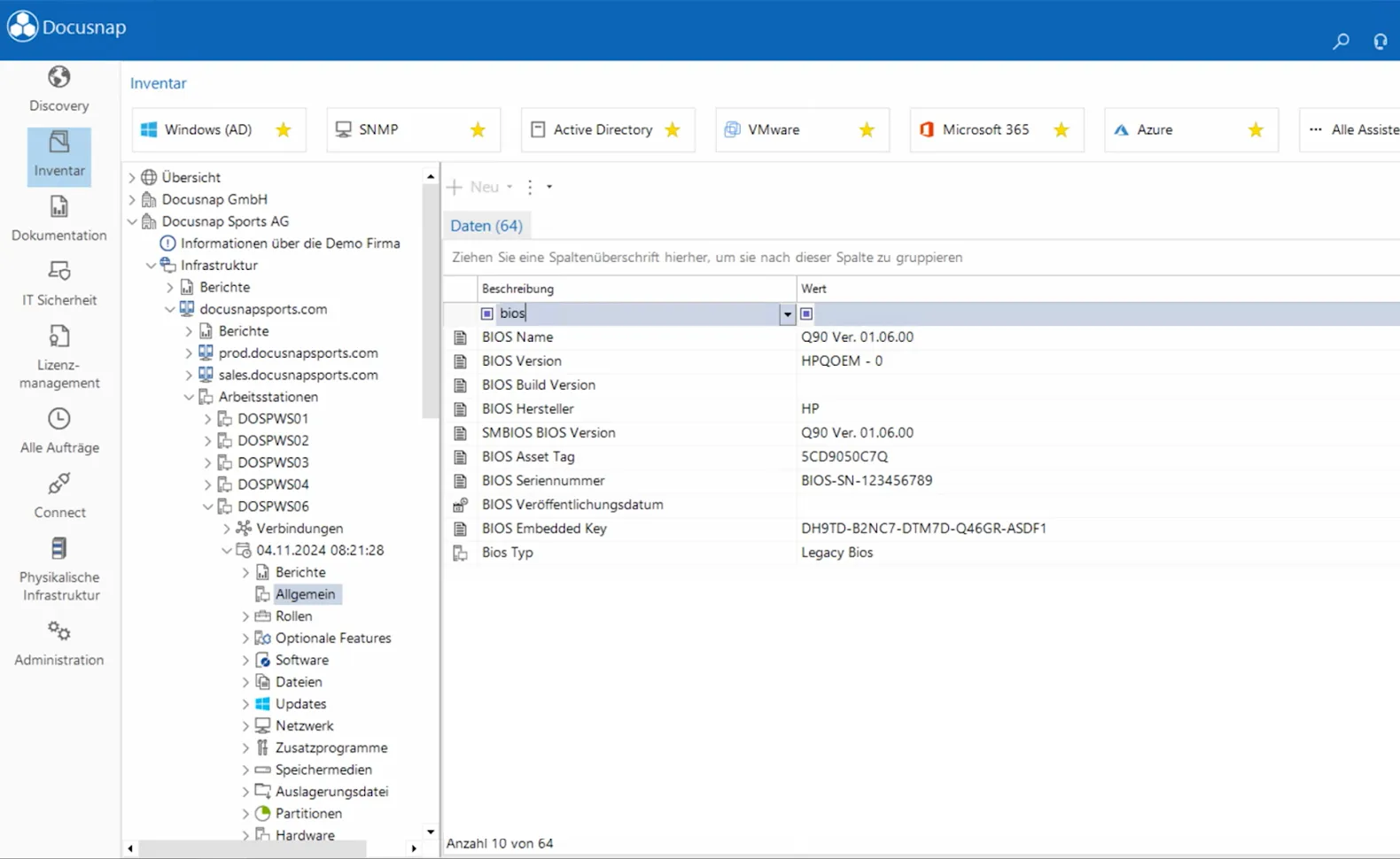This screenshot has height=859, width=1400.
Task: Select prod.docusnapsports.com domain
Action: point(298,352)
